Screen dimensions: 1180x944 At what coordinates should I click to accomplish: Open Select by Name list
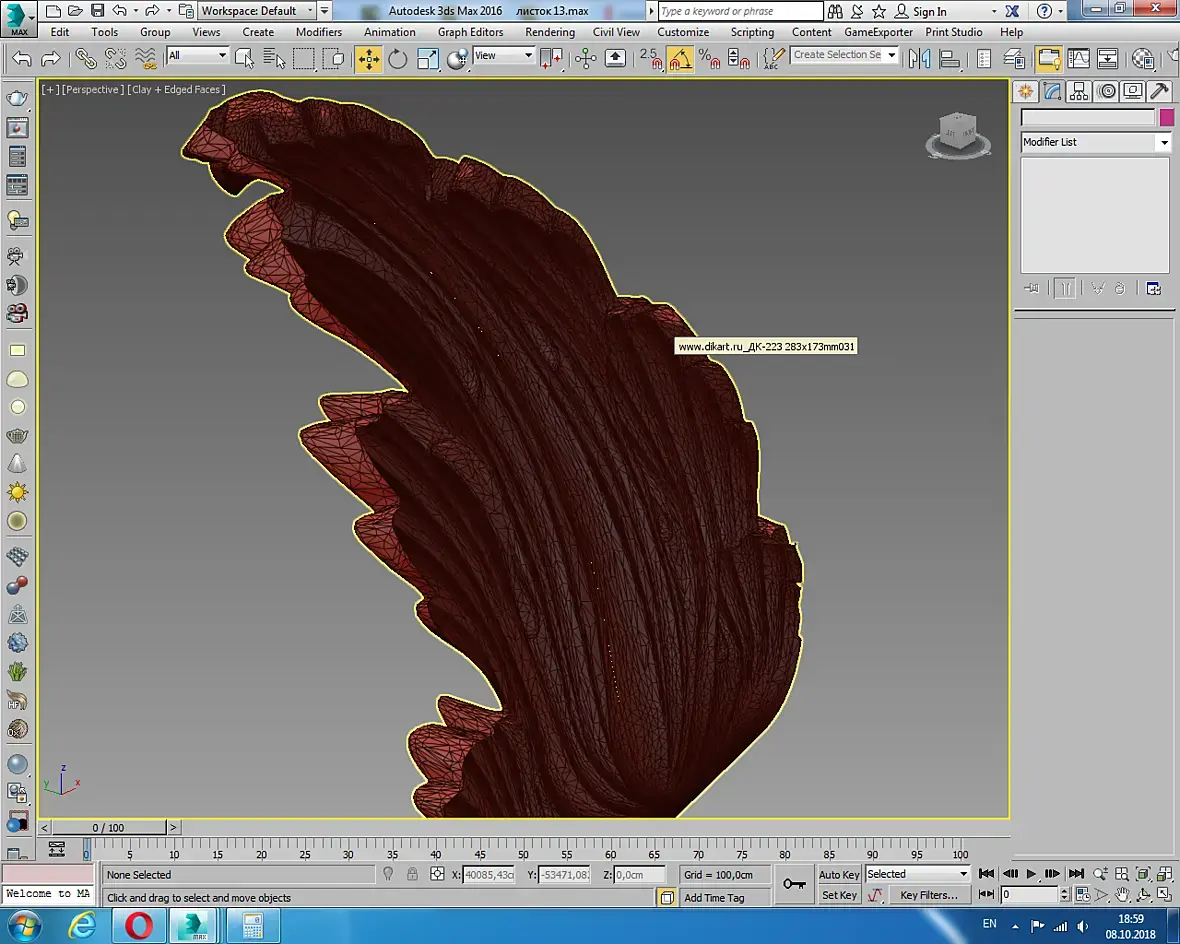pos(273,59)
